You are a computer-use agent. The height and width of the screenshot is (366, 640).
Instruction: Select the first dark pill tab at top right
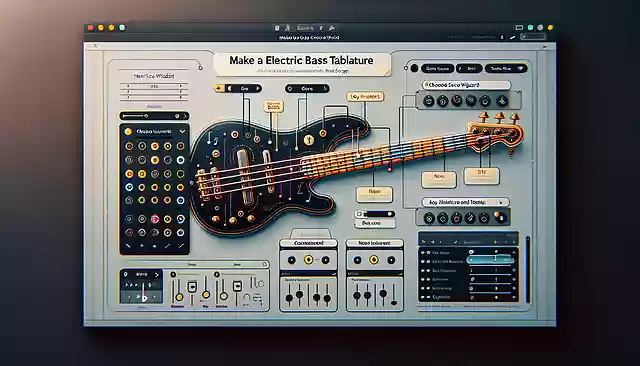tap(437, 69)
